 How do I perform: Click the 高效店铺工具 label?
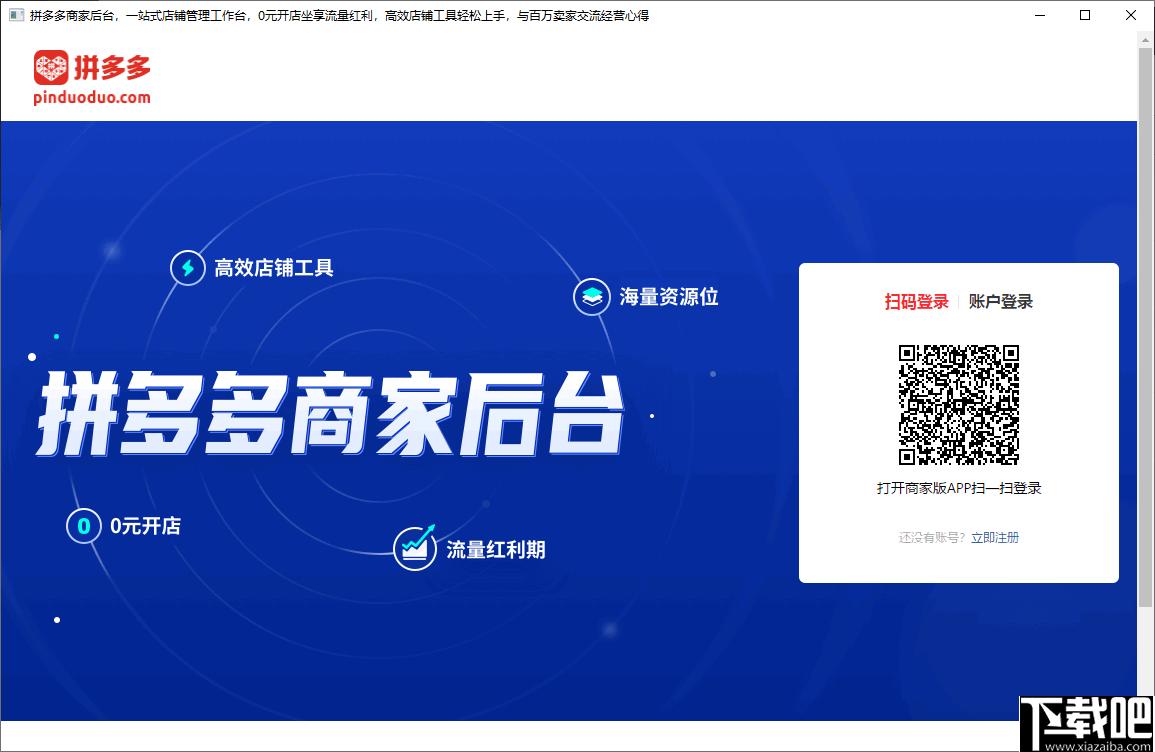tap(273, 267)
